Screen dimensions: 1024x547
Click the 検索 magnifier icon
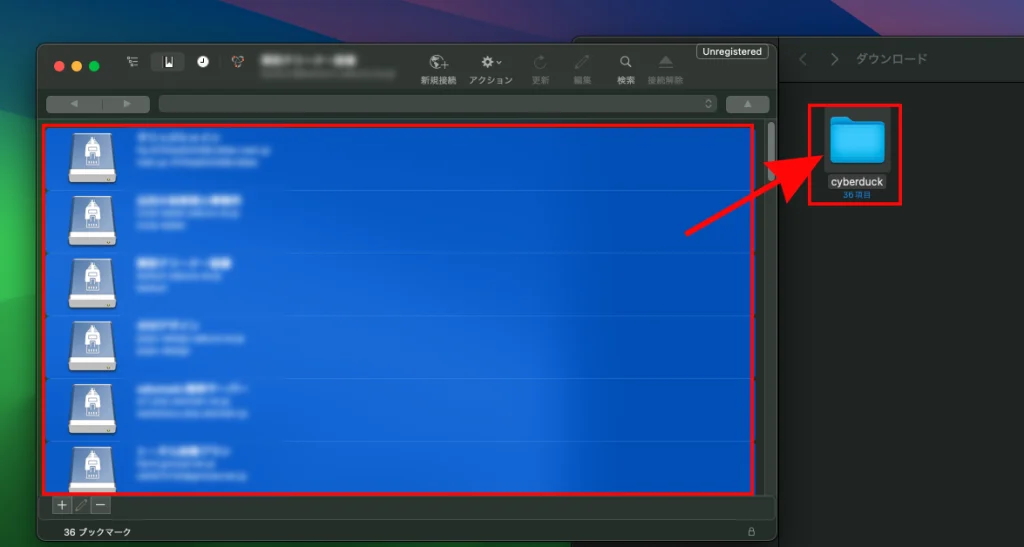[625, 63]
